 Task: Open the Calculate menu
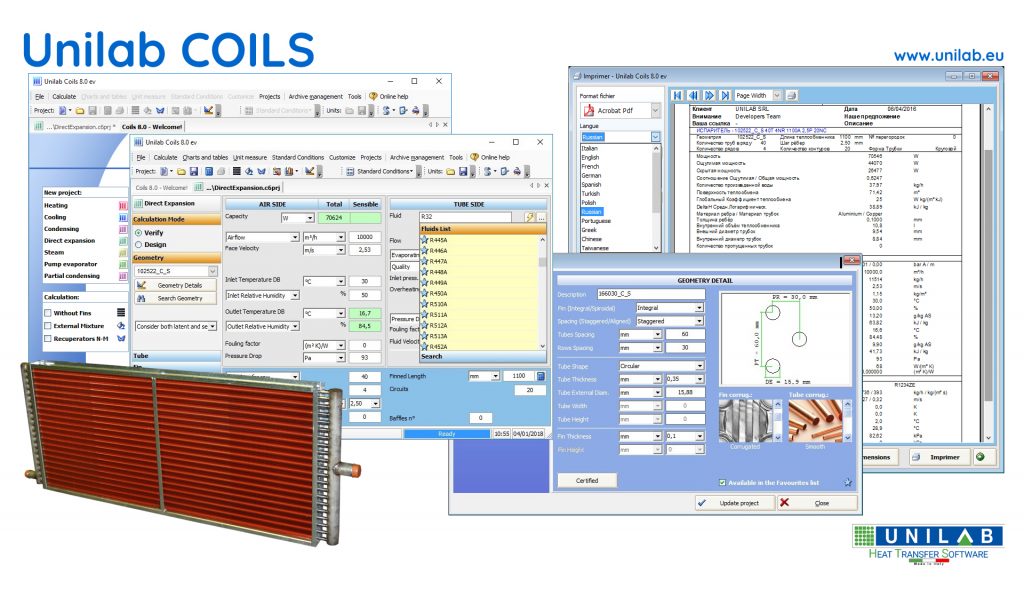[x=165, y=157]
